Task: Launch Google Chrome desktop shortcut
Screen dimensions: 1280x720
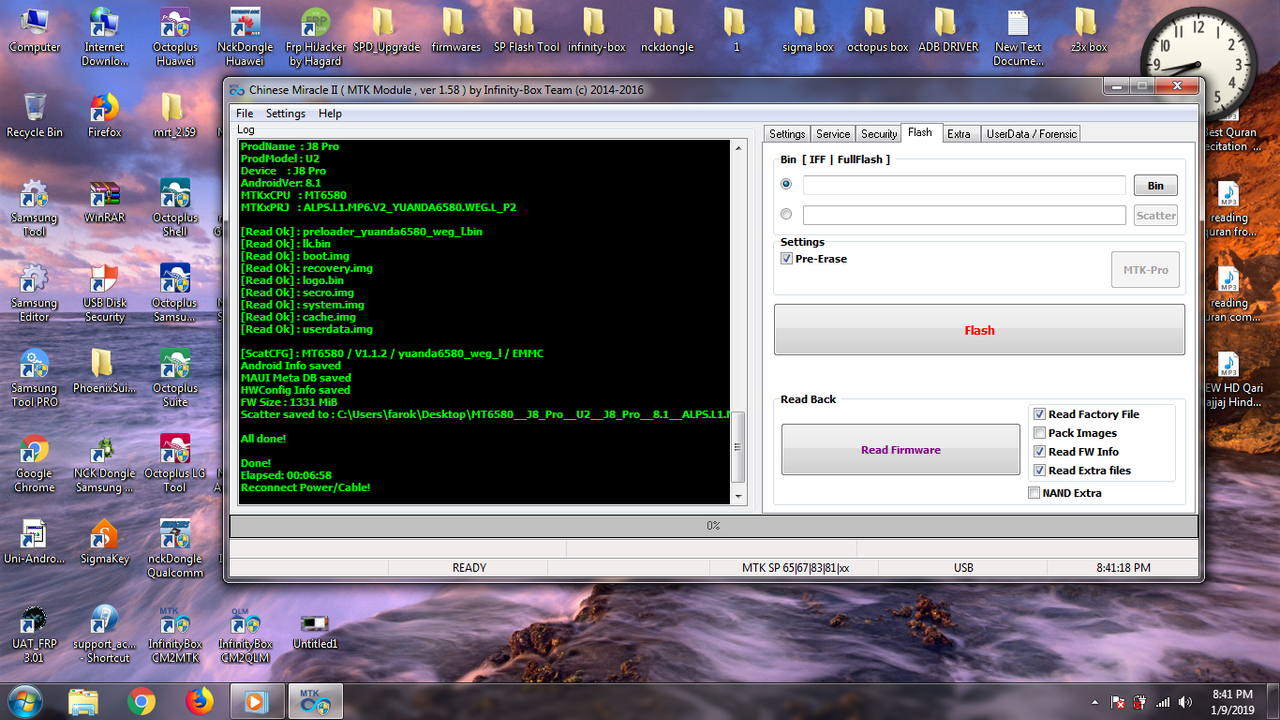Action: tap(34, 464)
